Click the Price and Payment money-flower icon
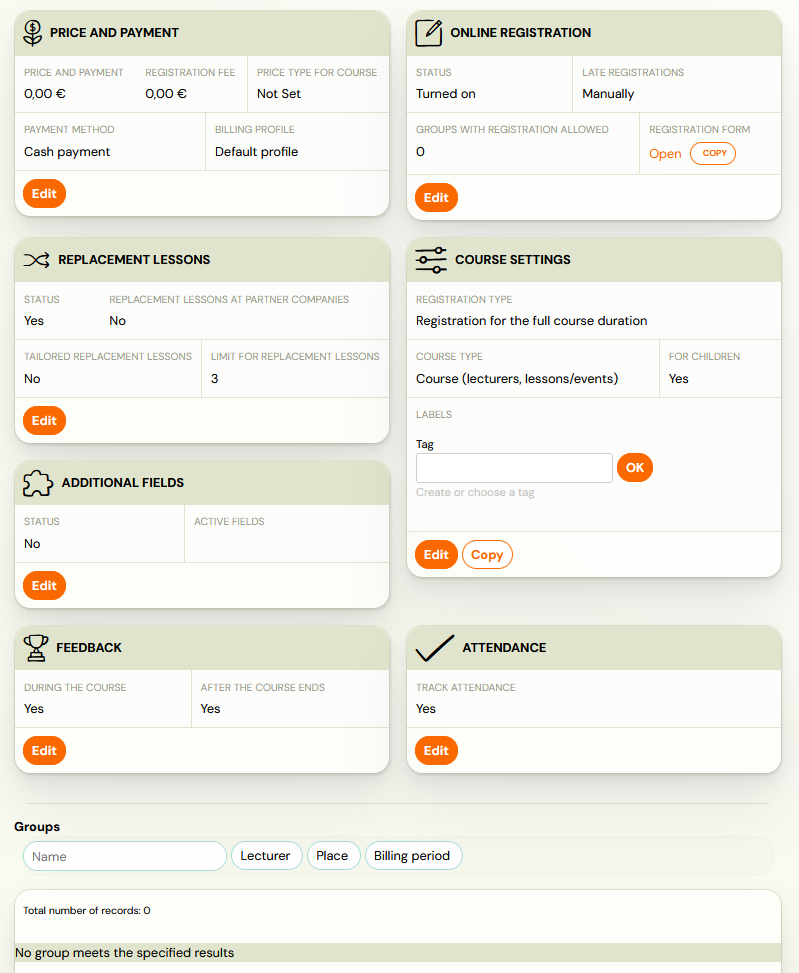 [33, 33]
